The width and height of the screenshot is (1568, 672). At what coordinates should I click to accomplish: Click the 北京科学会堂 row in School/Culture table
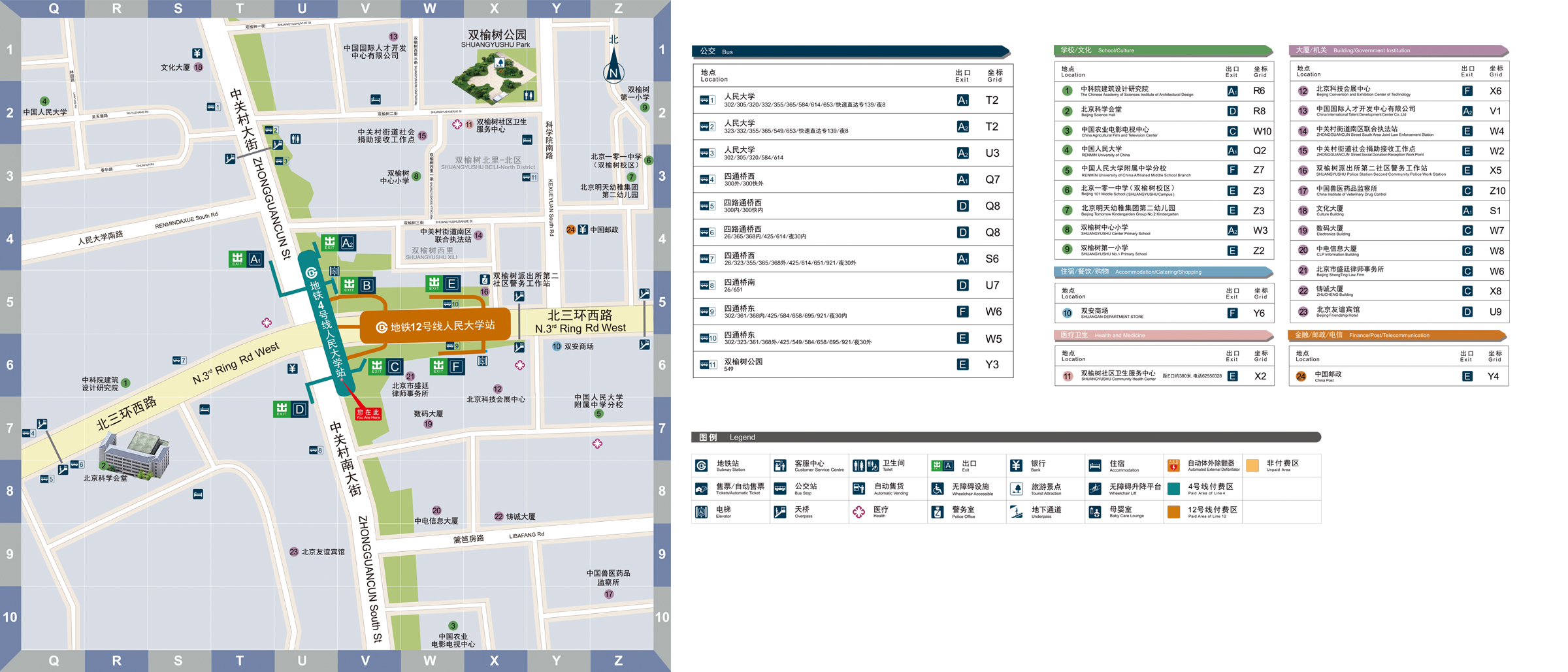[x=1164, y=111]
